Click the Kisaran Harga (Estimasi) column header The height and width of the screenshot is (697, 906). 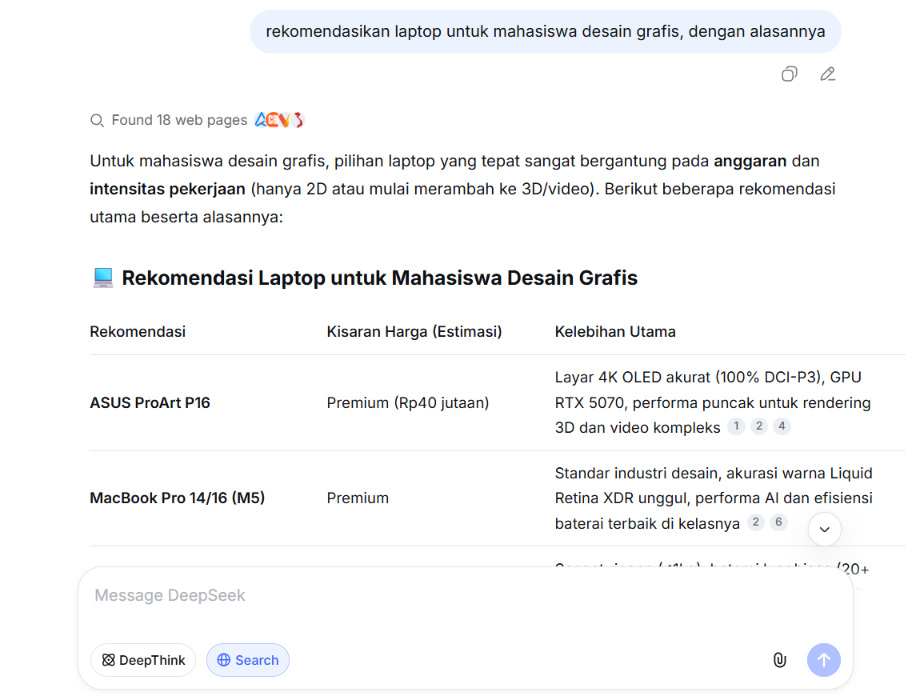click(414, 332)
